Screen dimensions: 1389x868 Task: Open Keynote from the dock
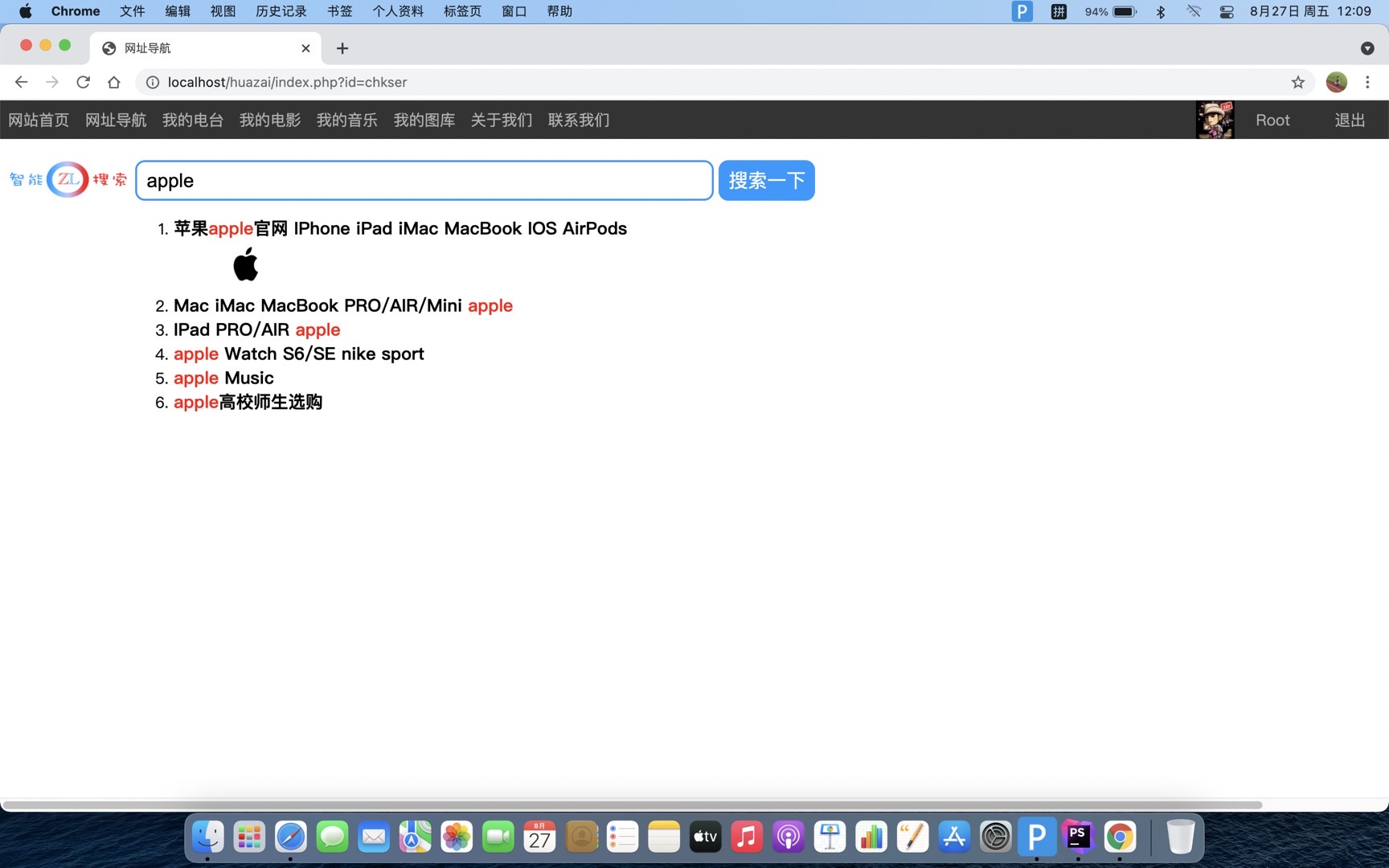(830, 837)
